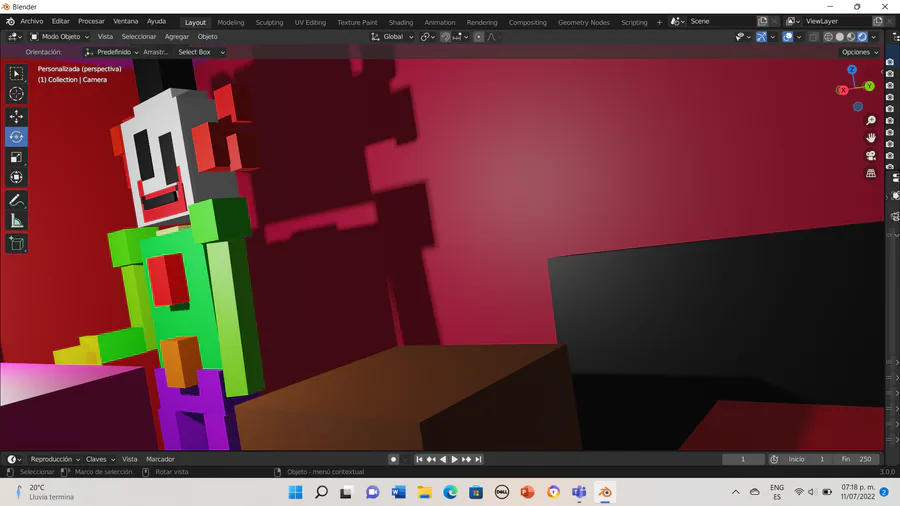Select the Annotate pencil tool

[x=16, y=200]
